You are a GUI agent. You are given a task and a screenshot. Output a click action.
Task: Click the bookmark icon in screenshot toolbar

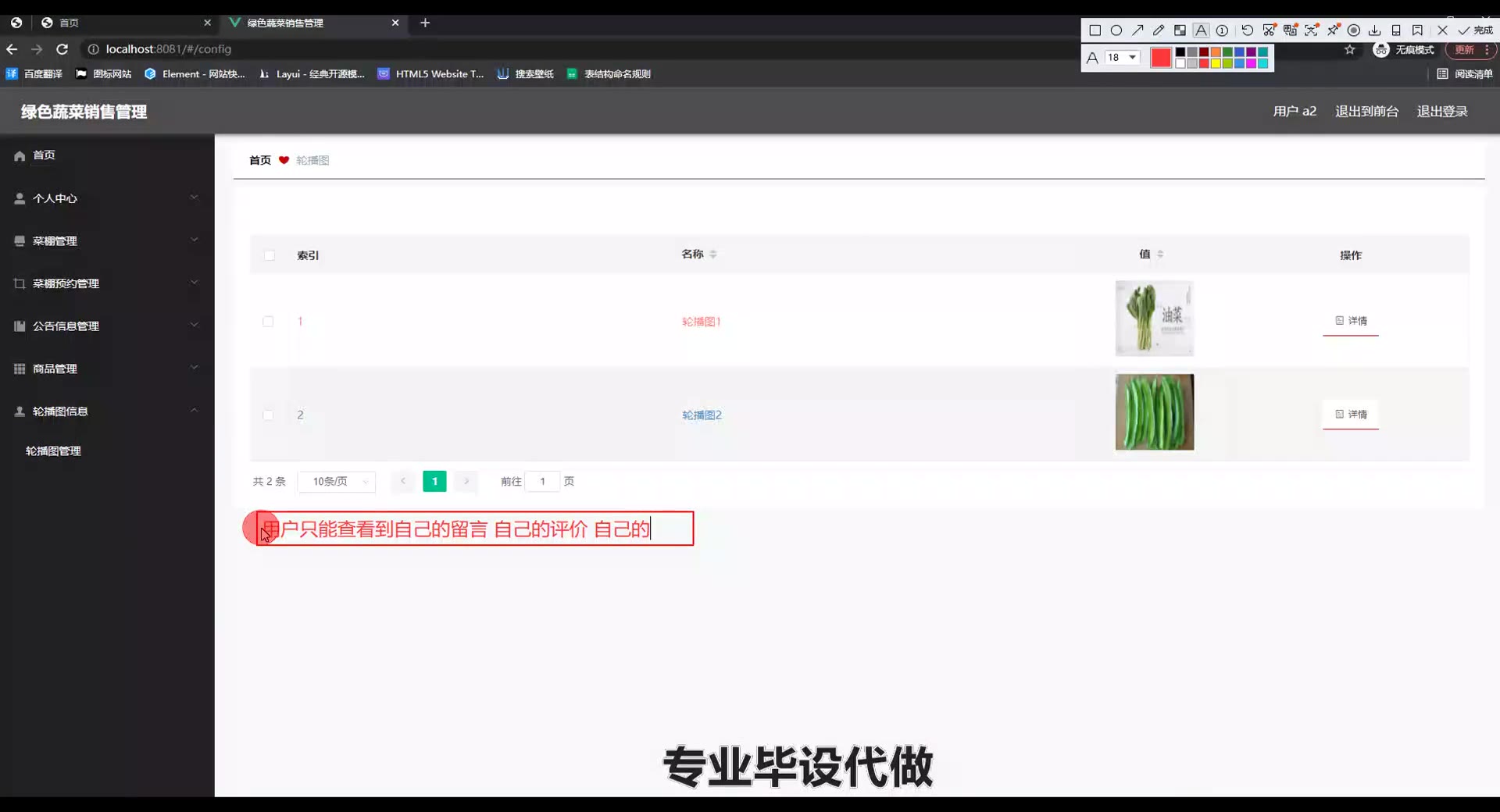(x=1417, y=30)
